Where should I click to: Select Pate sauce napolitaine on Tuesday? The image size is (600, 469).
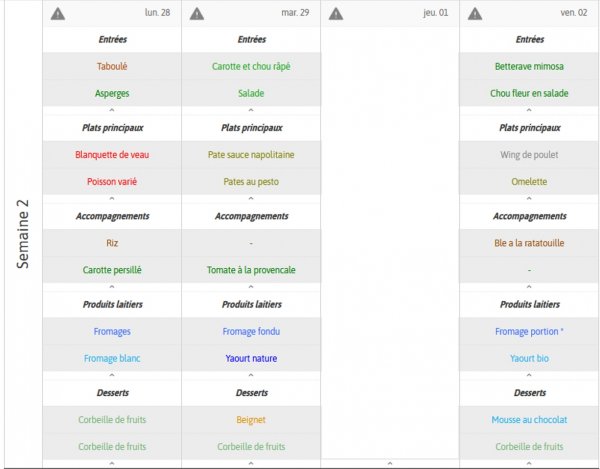(x=251, y=155)
